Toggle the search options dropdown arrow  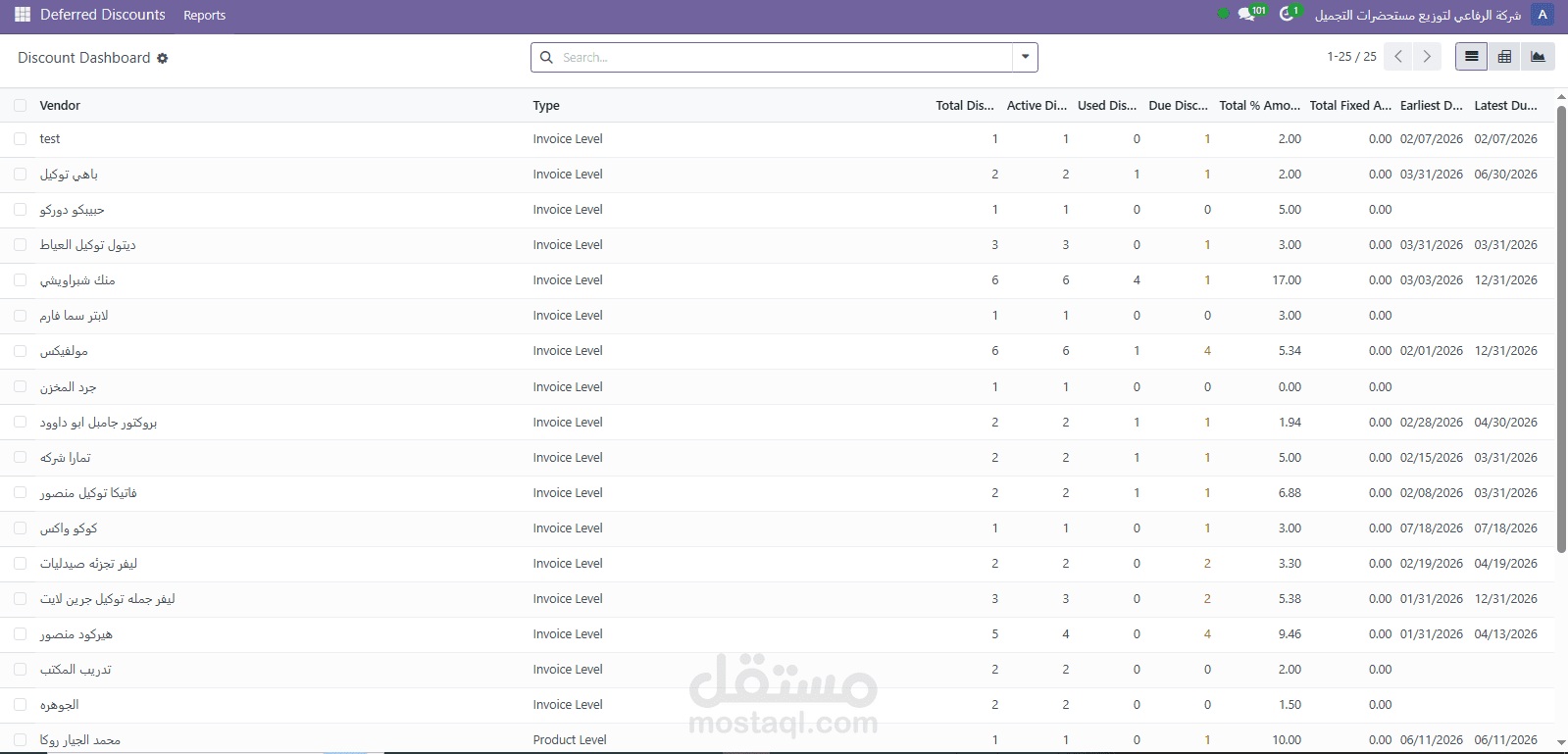pos(1025,57)
